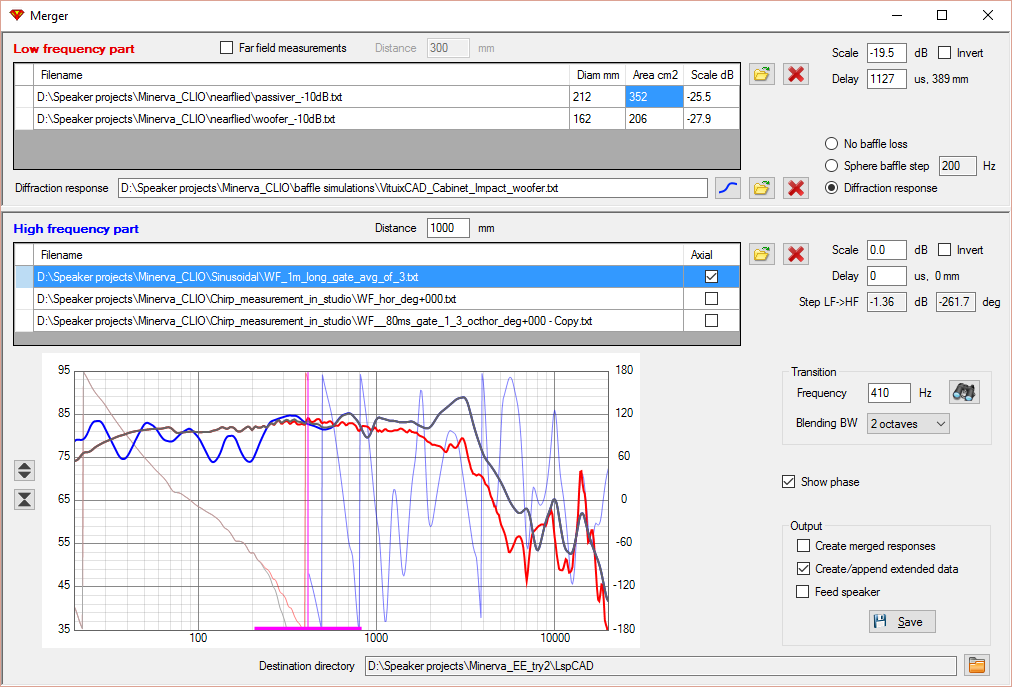The image size is (1012, 687).
Task: Click row selector of passiver_-10dB.txt
Action: click(x=24, y=97)
